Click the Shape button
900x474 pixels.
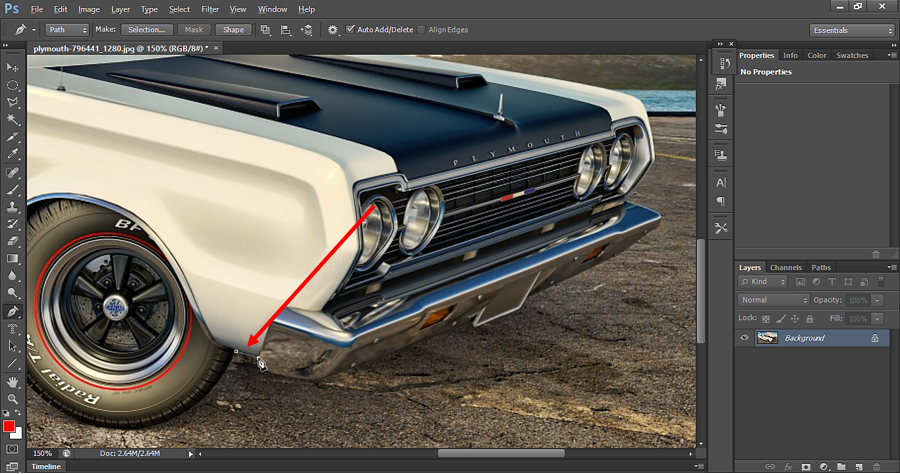(x=233, y=30)
